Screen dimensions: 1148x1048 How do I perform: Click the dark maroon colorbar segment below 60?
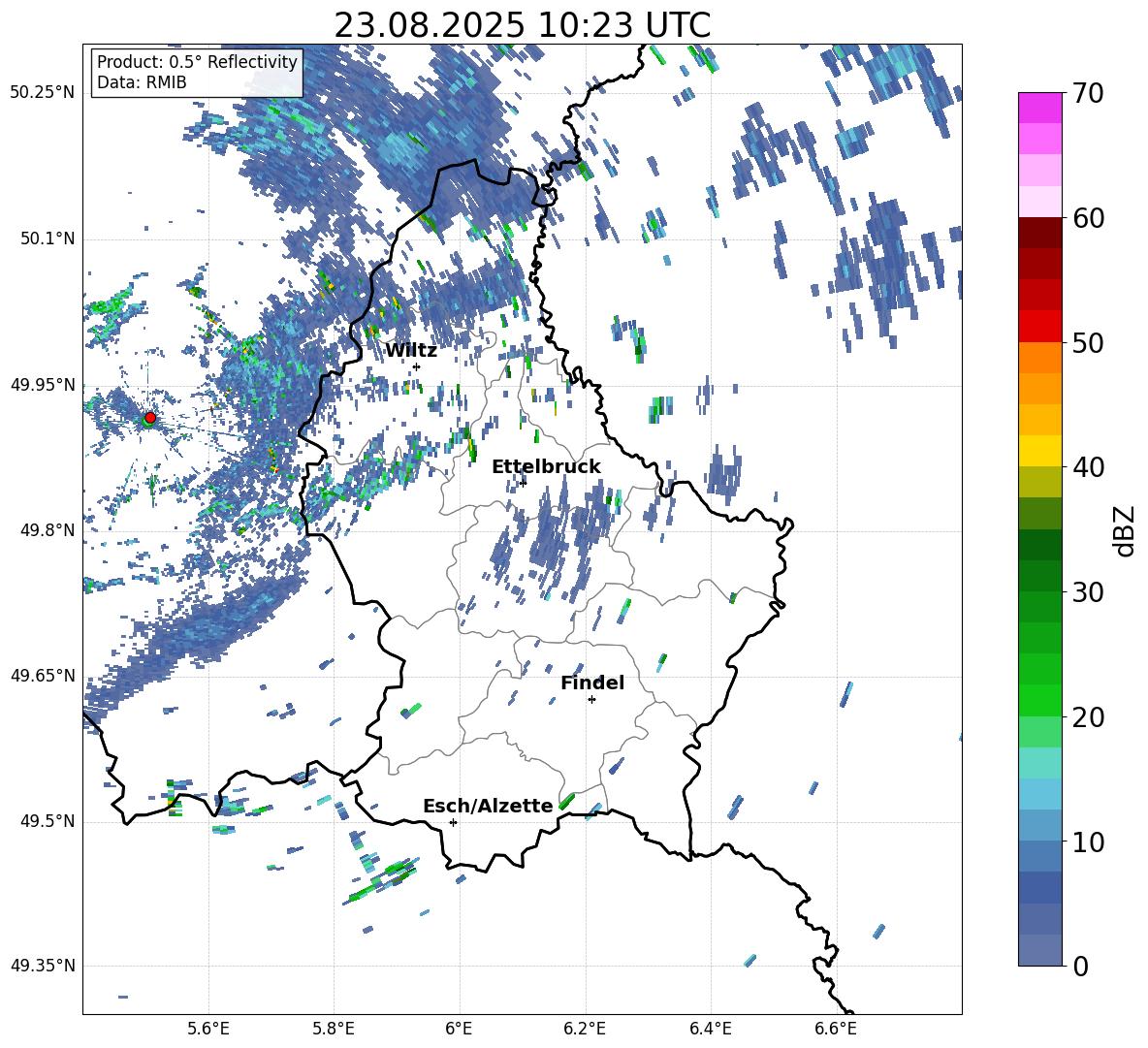pyautogui.click(x=1039, y=233)
